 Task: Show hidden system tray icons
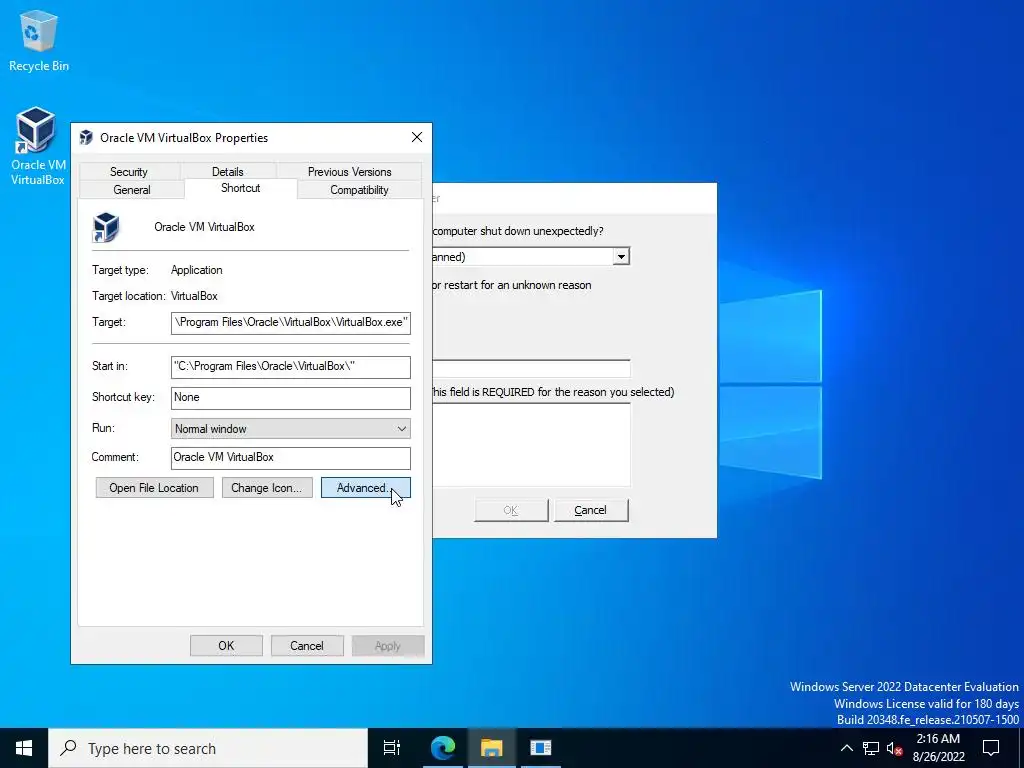click(846, 748)
